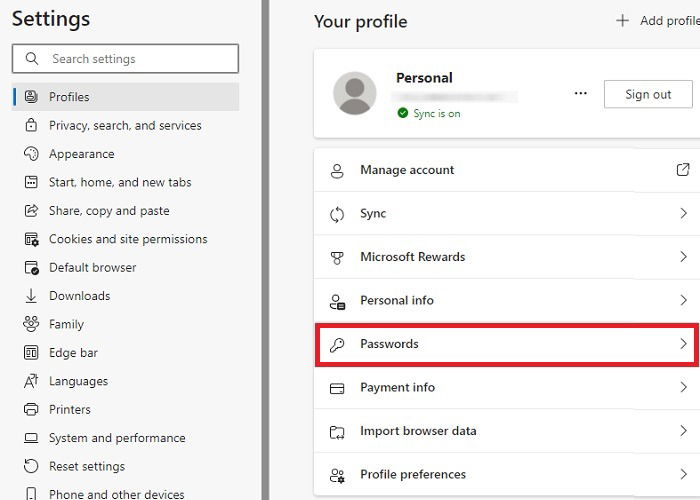Click the Search settings field

[126, 59]
